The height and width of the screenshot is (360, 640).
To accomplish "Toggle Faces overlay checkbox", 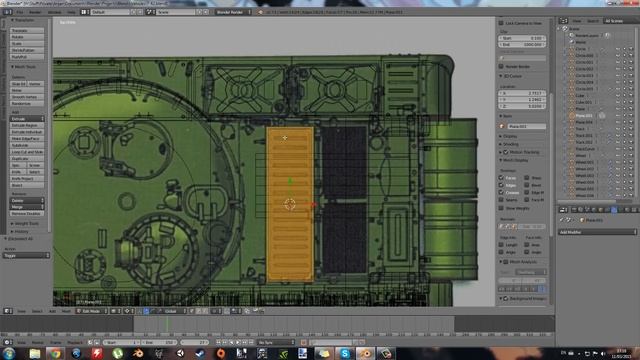I will pos(501,178).
